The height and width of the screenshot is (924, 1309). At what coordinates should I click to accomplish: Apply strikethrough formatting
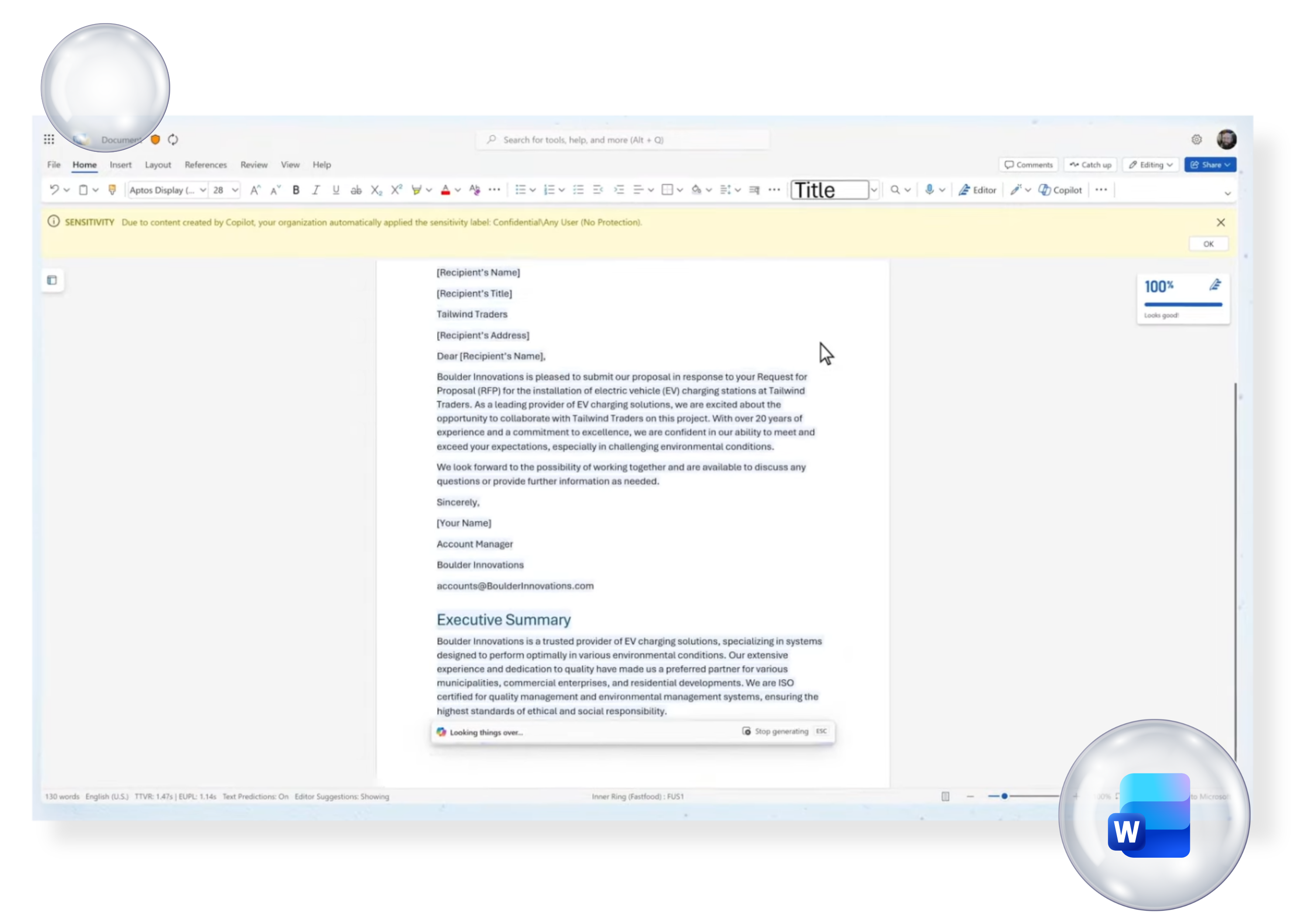[356, 190]
